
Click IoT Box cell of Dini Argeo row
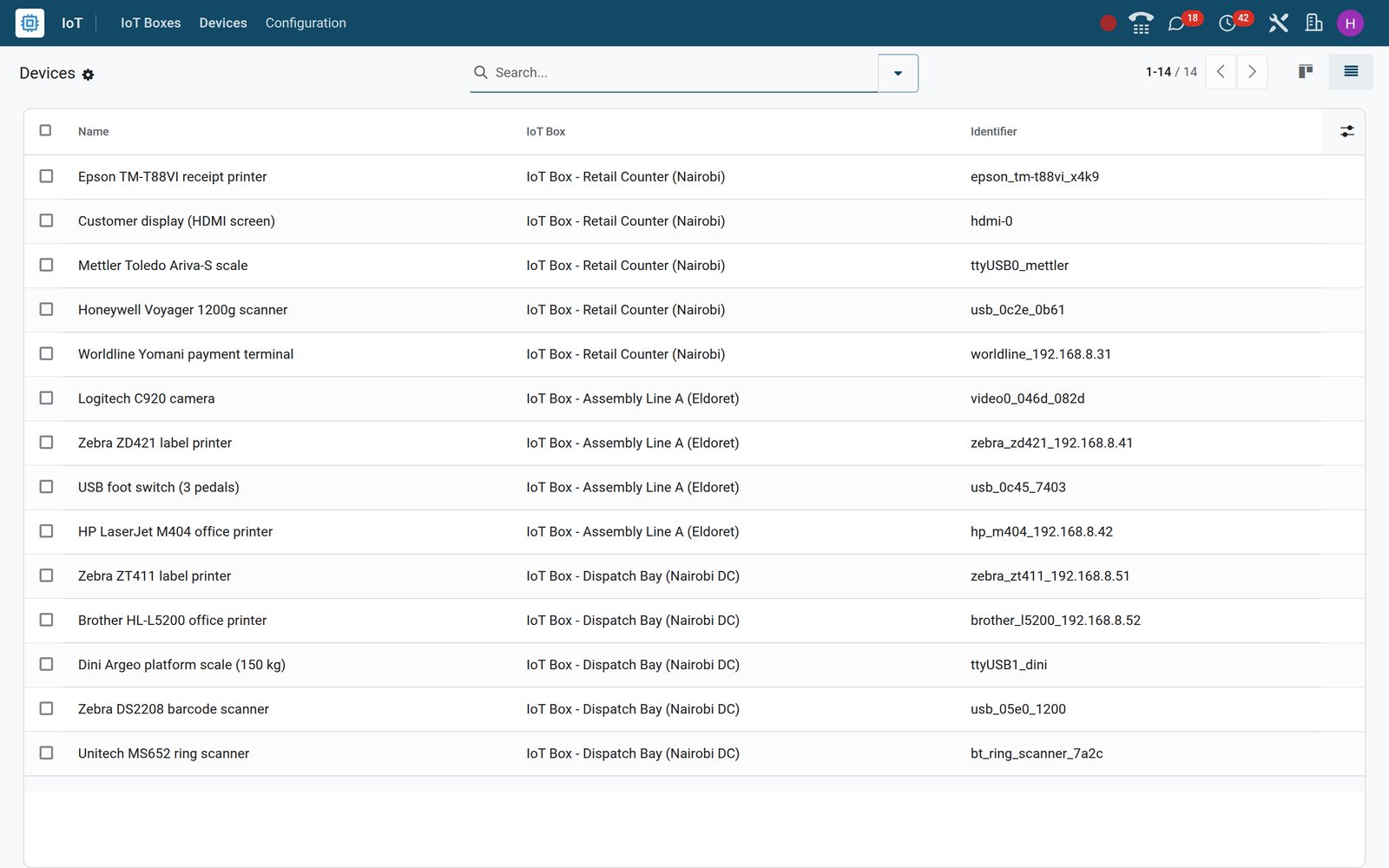(633, 664)
